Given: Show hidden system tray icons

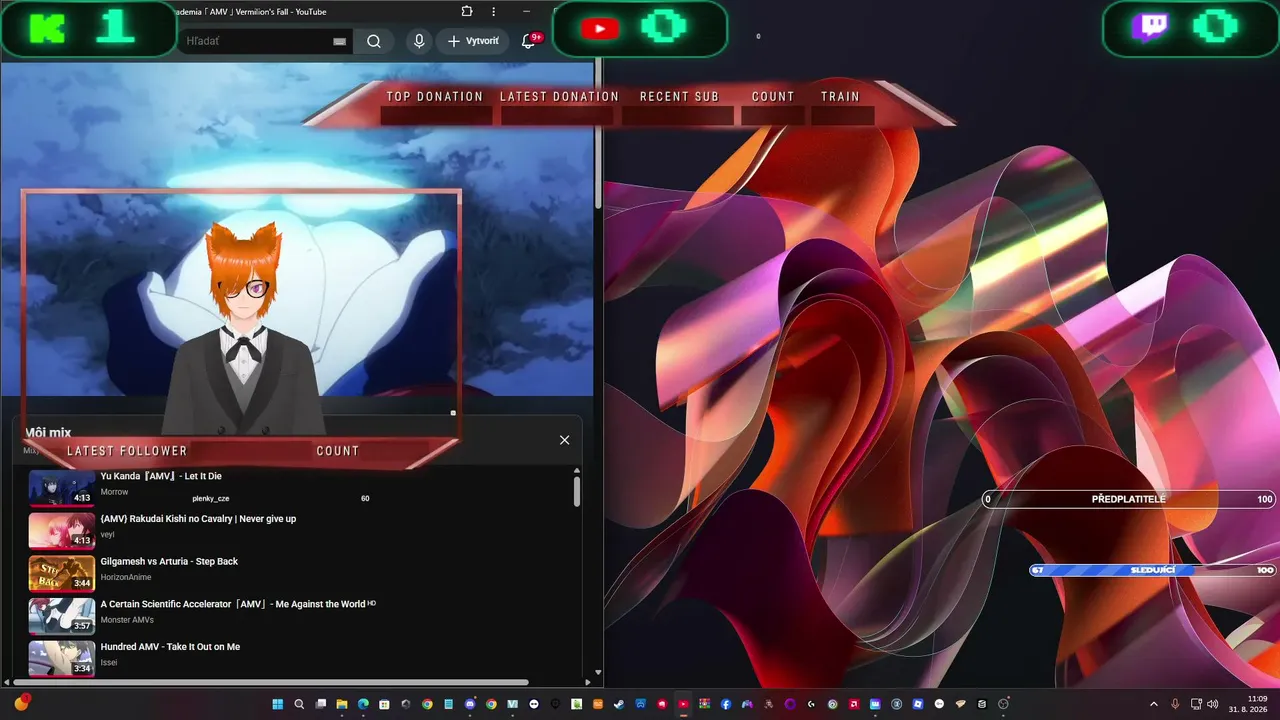Looking at the screenshot, I should point(1153,704).
